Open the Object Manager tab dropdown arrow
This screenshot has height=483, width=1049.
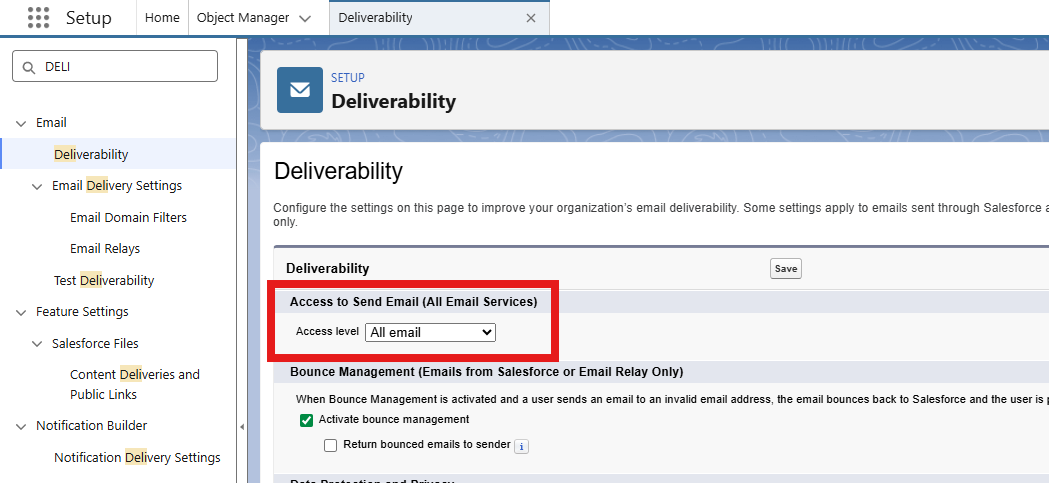coord(305,18)
